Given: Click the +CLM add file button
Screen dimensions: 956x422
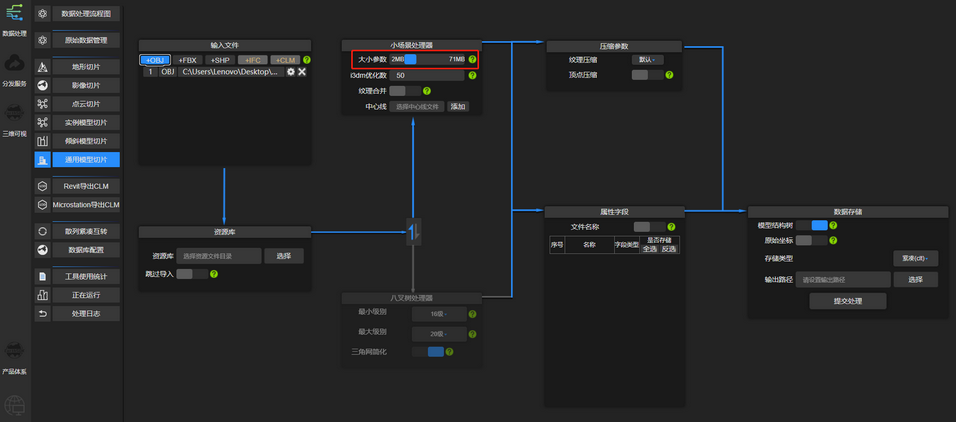Looking at the screenshot, I should point(285,60).
